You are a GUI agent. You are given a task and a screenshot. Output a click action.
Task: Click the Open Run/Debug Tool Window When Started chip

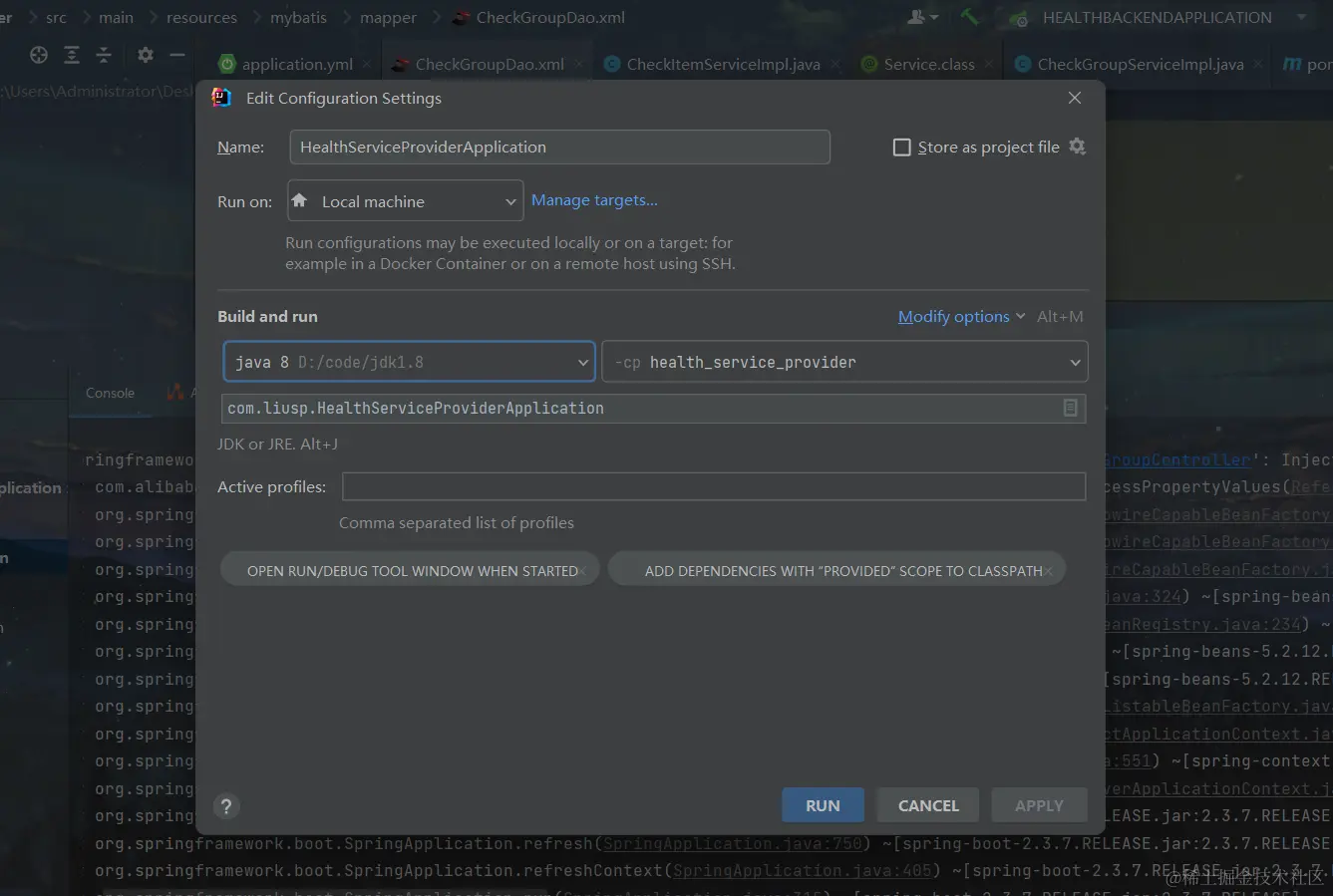tap(412, 571)
